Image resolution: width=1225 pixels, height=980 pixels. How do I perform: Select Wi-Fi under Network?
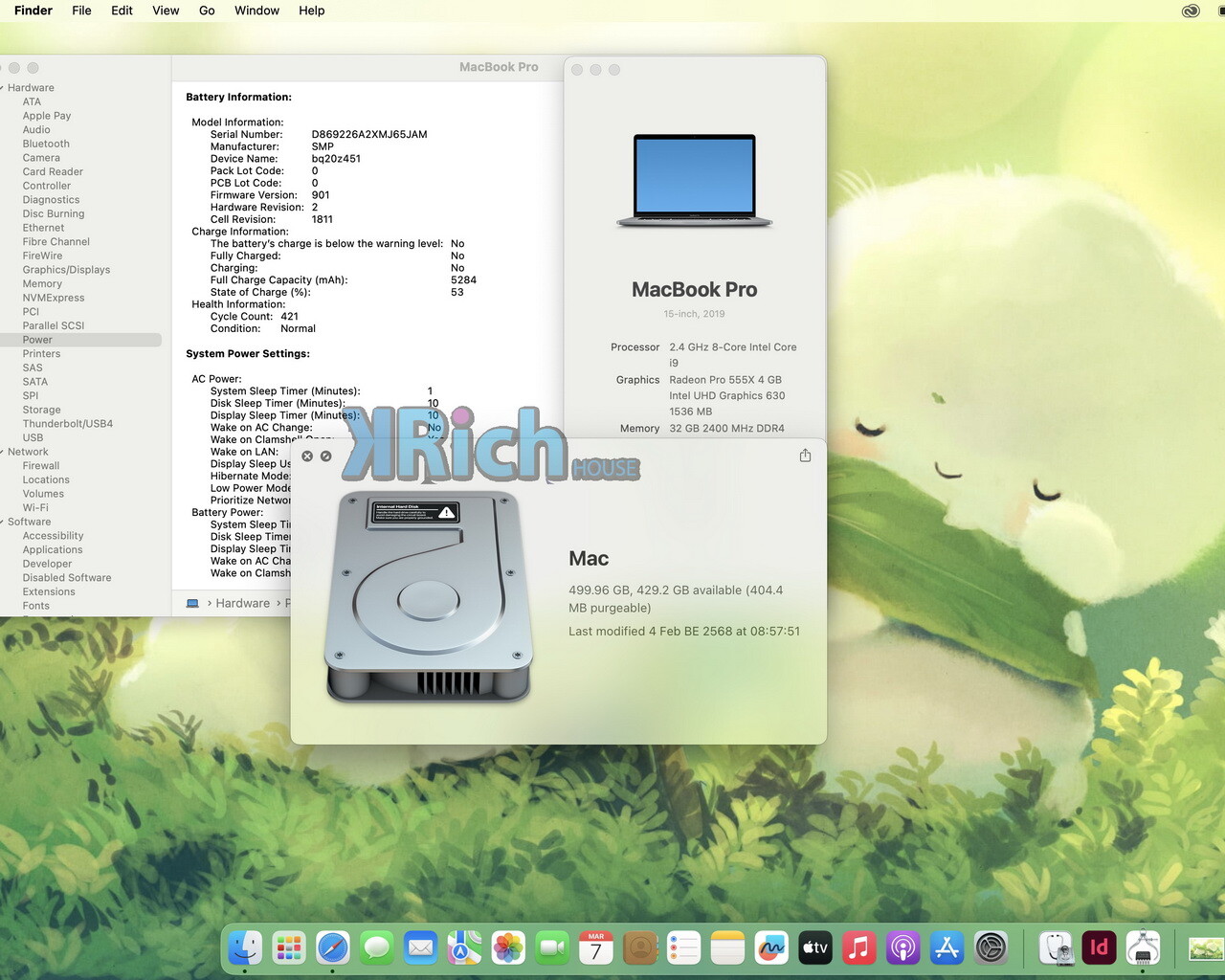pyautogui.click(x=35, y=508)
